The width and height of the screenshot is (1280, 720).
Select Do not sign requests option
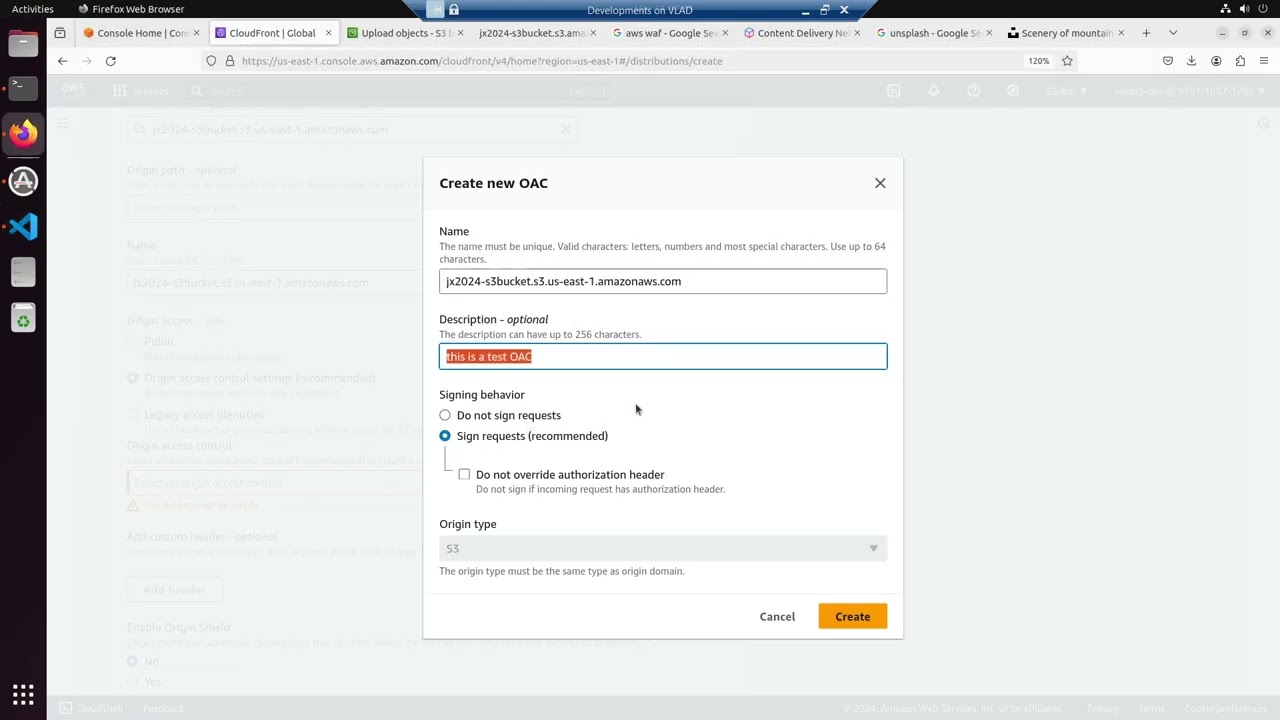[x=445, y=415]
